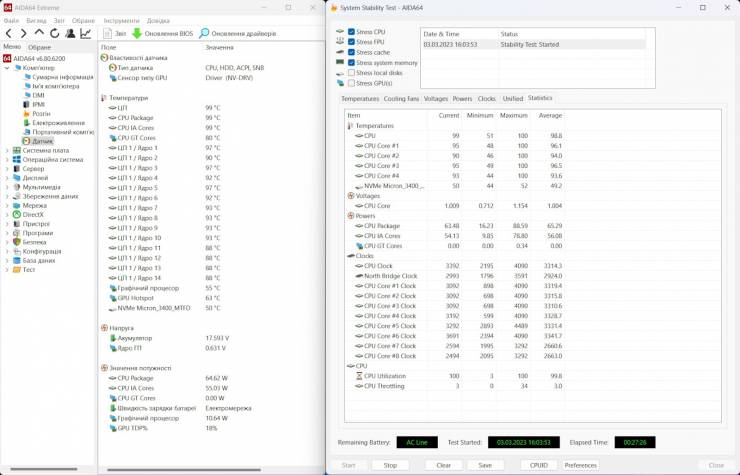Viewport: 740px width, 475px height.
Task: Click the DirectX icon in the tree
Action: [17, 214]
